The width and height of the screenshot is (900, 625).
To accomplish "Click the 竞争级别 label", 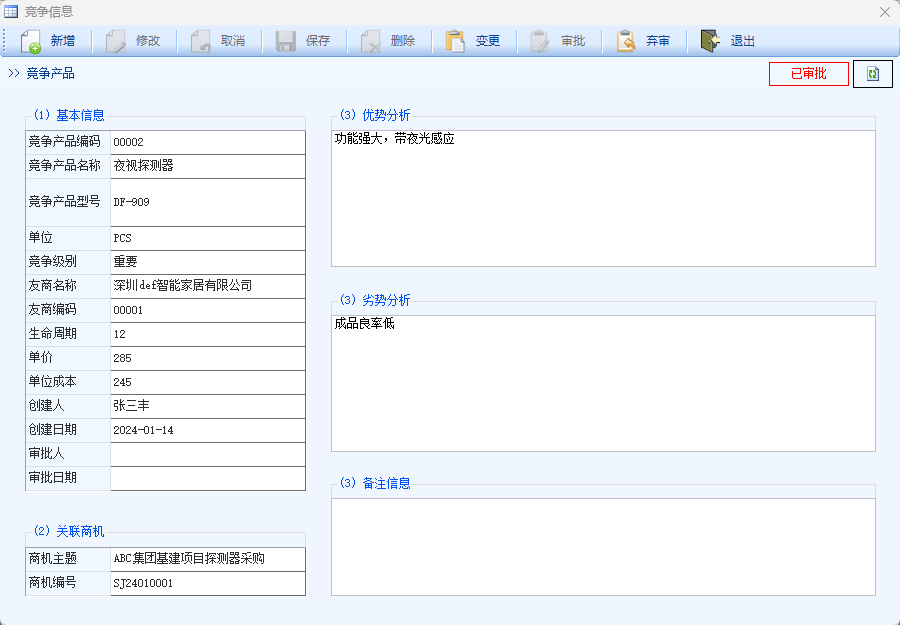I will pyautogui.click(x=52, y=261).
